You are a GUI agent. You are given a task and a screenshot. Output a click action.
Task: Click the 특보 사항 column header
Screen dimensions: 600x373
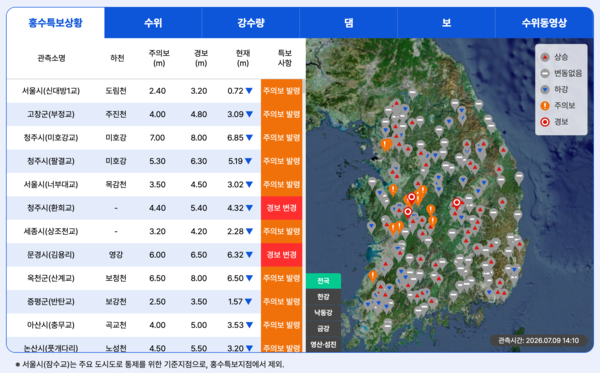click(285, 58)
